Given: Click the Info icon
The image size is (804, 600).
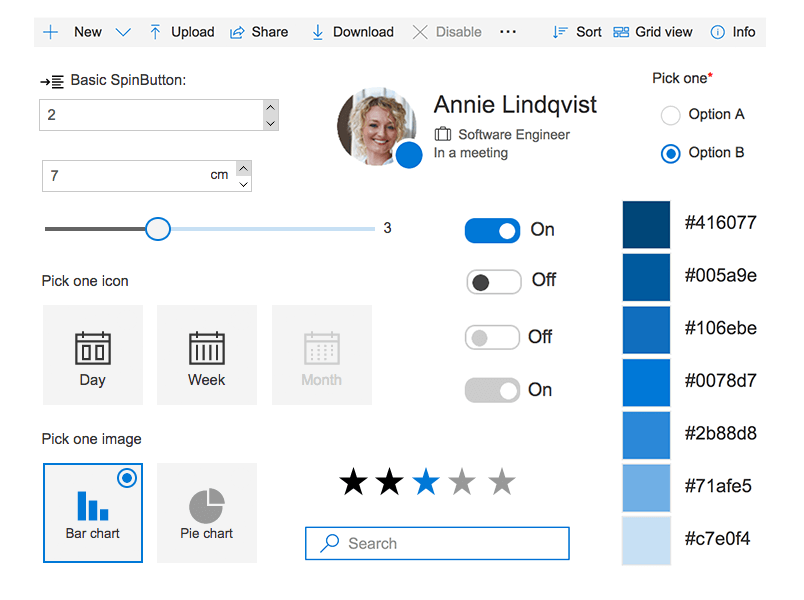Looking at the screenshot, I should tap(718, 31).
